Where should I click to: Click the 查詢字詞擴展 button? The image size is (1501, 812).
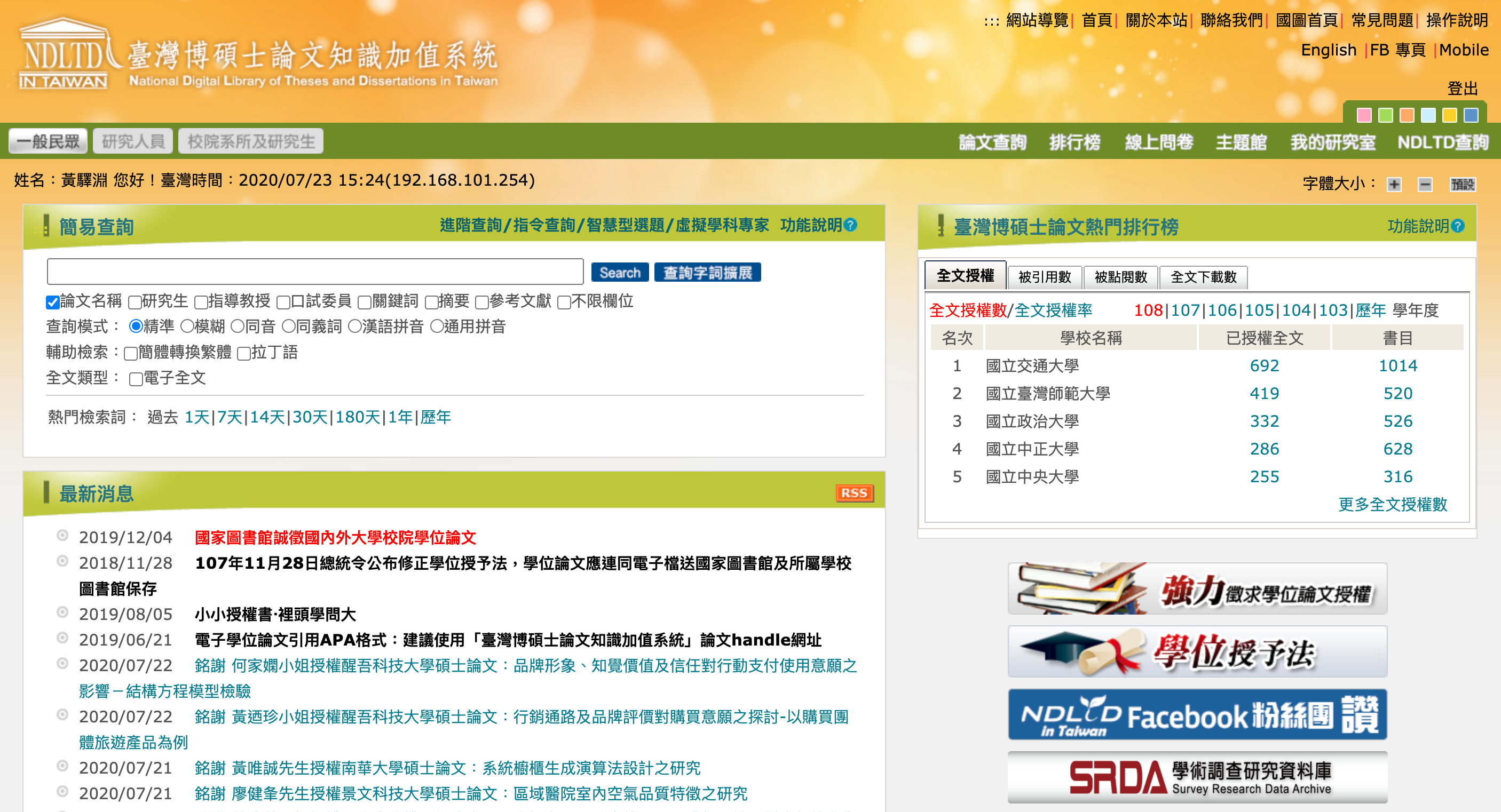708,272
